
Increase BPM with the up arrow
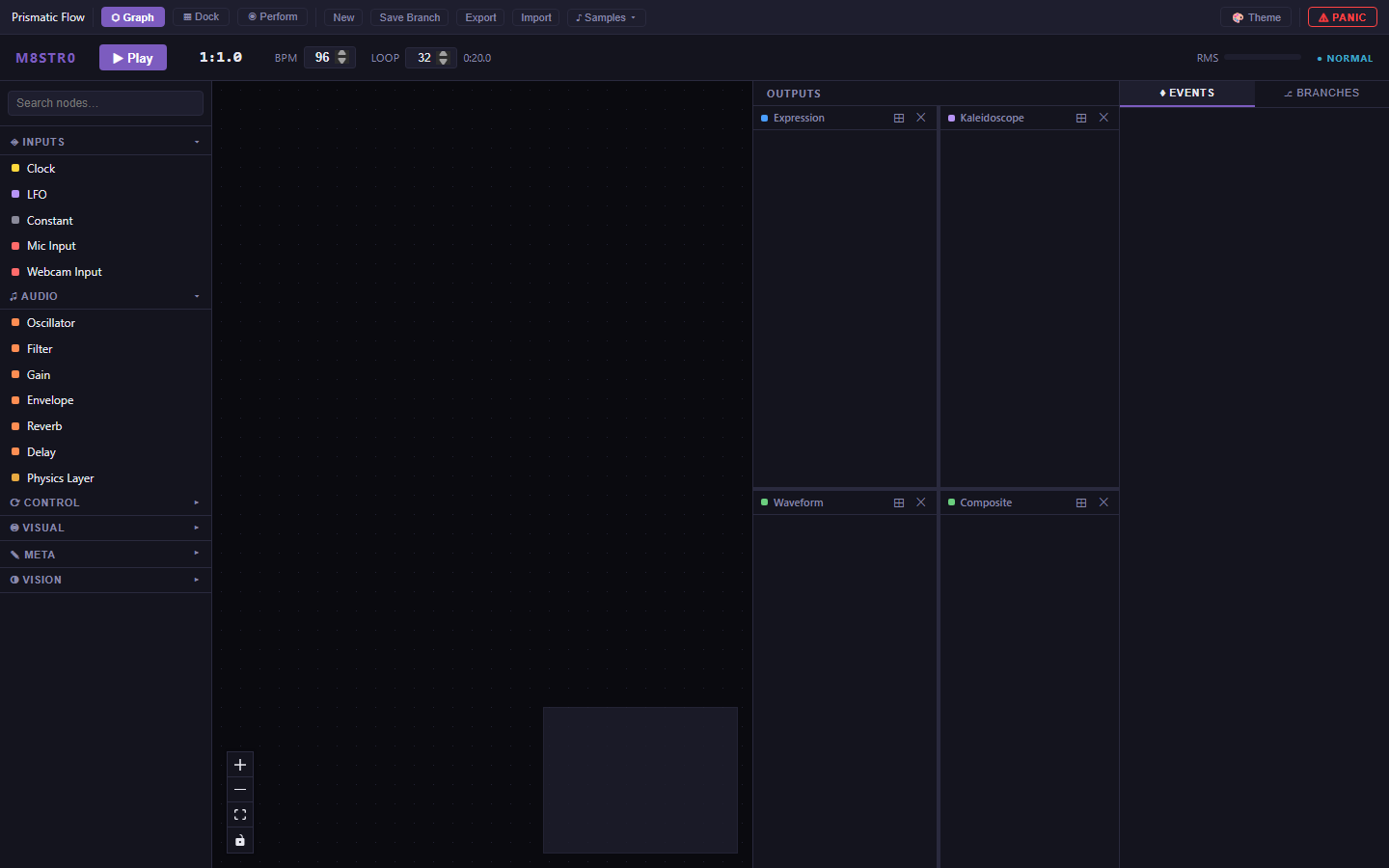(x=342, y=54)
